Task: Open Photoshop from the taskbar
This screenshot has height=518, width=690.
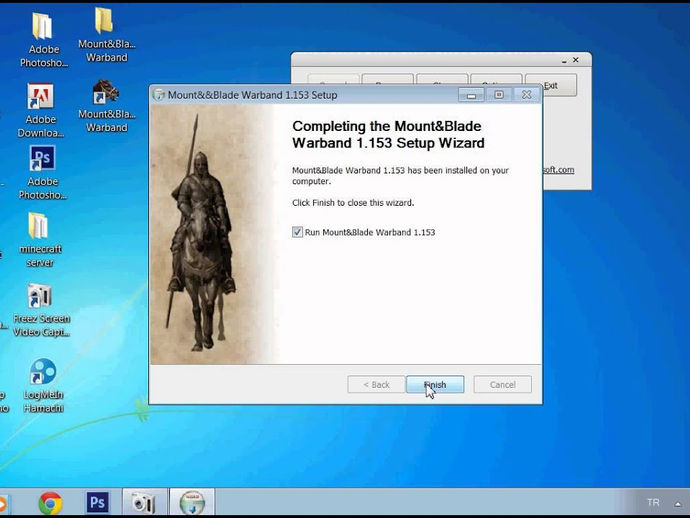Action: [97, 502]
